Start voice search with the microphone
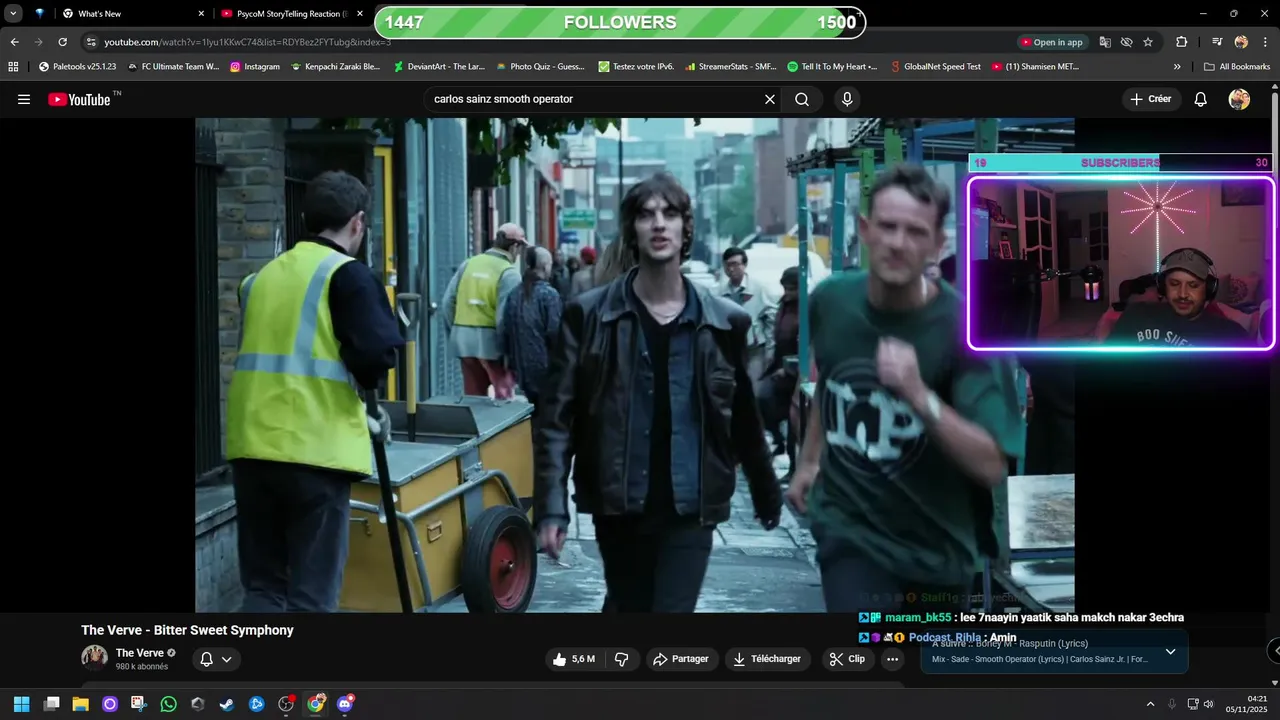Image resolution: width=1280 pixels, height=720 pixels. coord(847,99)
